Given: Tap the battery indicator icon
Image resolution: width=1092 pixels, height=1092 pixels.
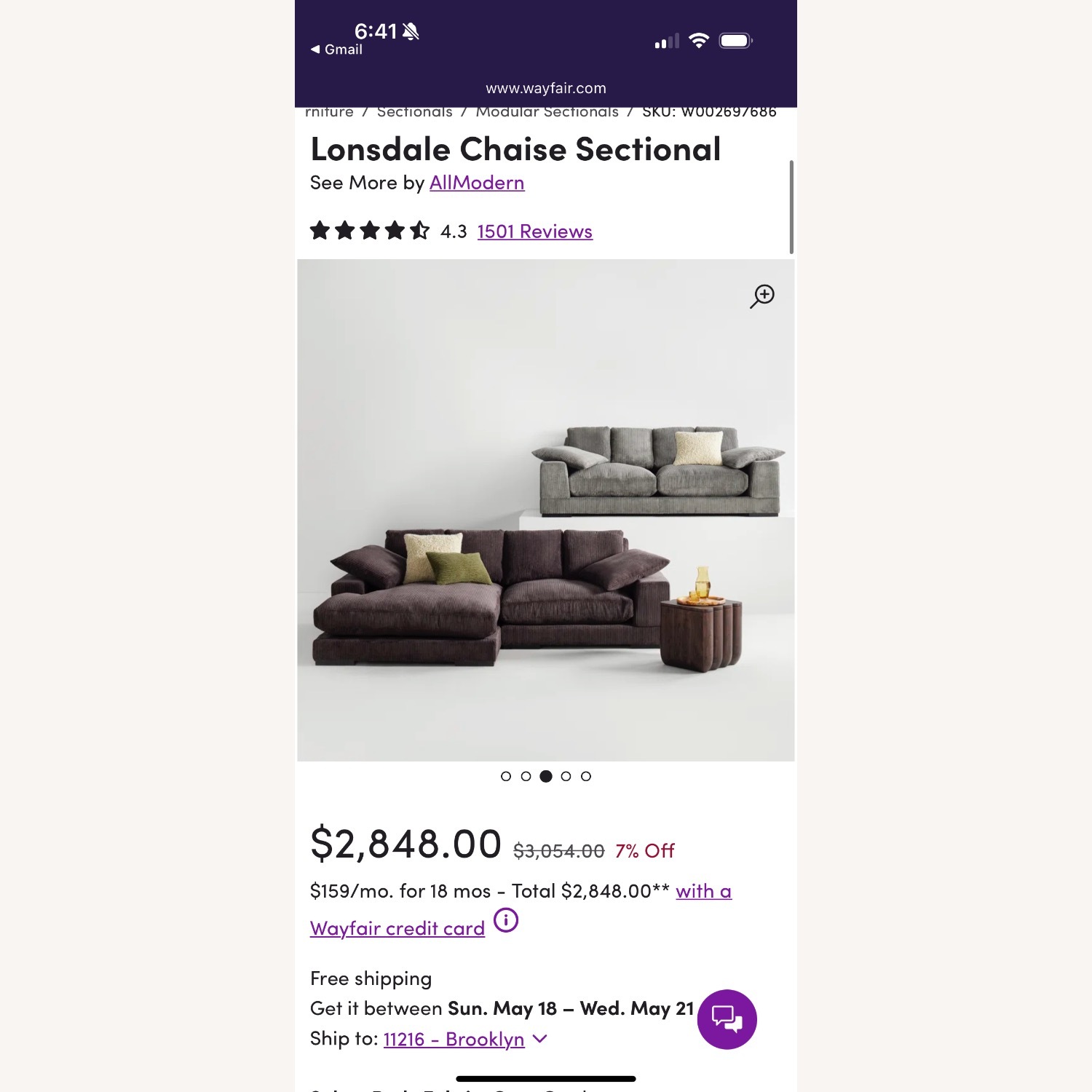Looking at the screenshot, I should point(737,41).
